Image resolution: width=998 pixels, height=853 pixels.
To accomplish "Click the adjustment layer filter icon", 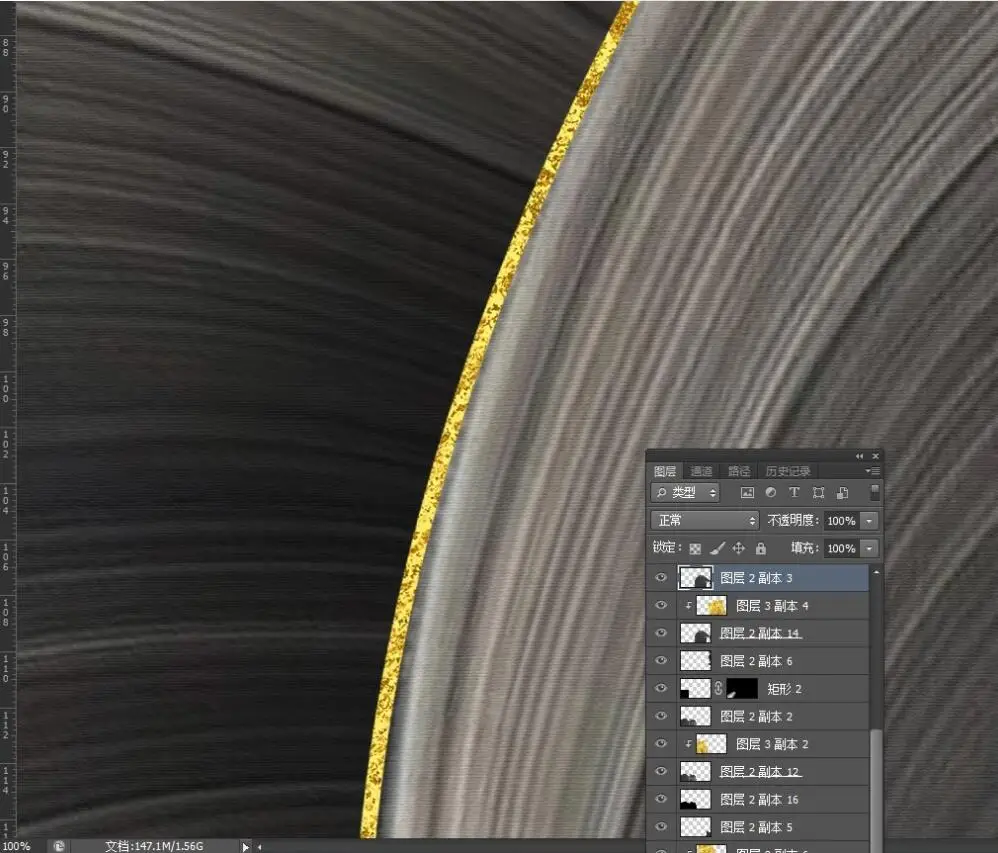I will pos(770,493).
